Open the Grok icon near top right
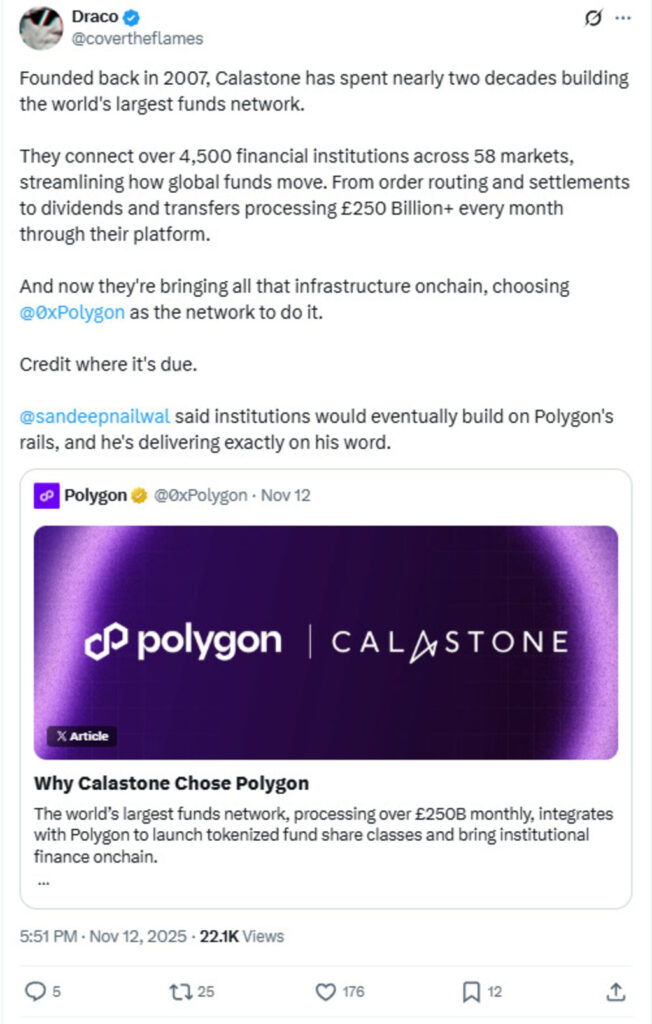This screenshot has width=652, height=1024. [x=592, y=18]
